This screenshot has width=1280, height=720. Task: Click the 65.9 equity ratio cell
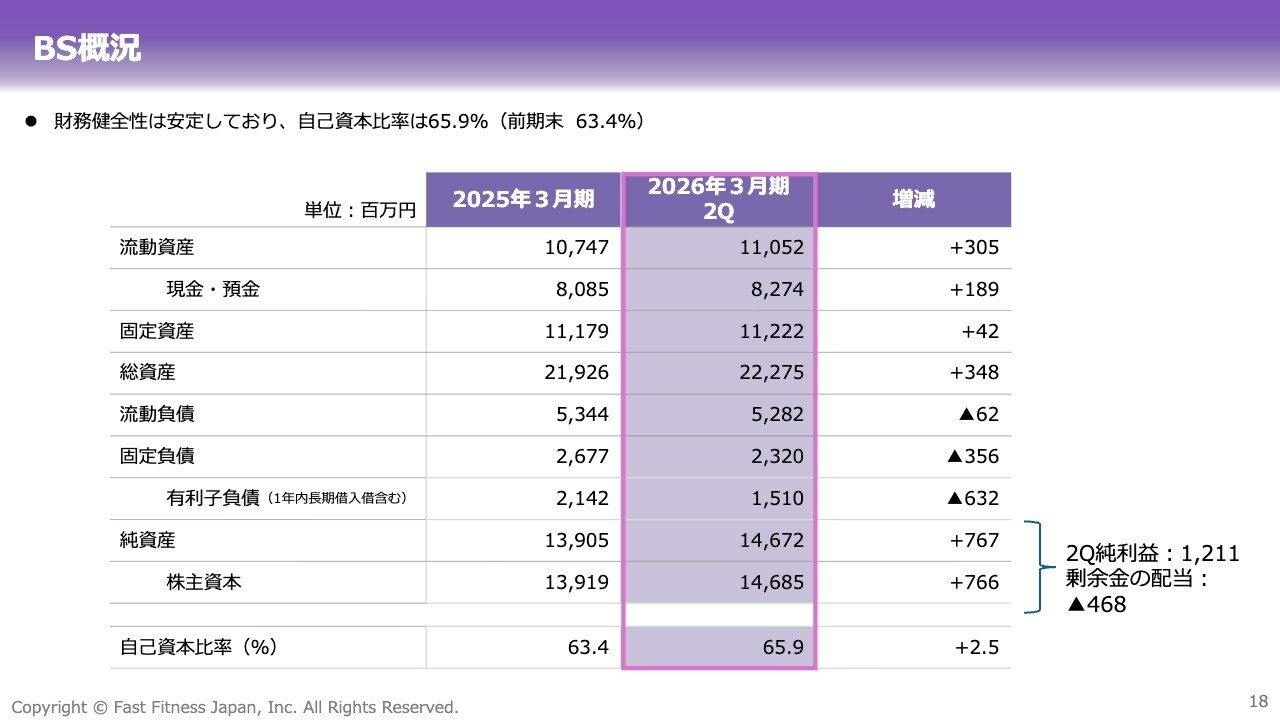tap(783, 647)
